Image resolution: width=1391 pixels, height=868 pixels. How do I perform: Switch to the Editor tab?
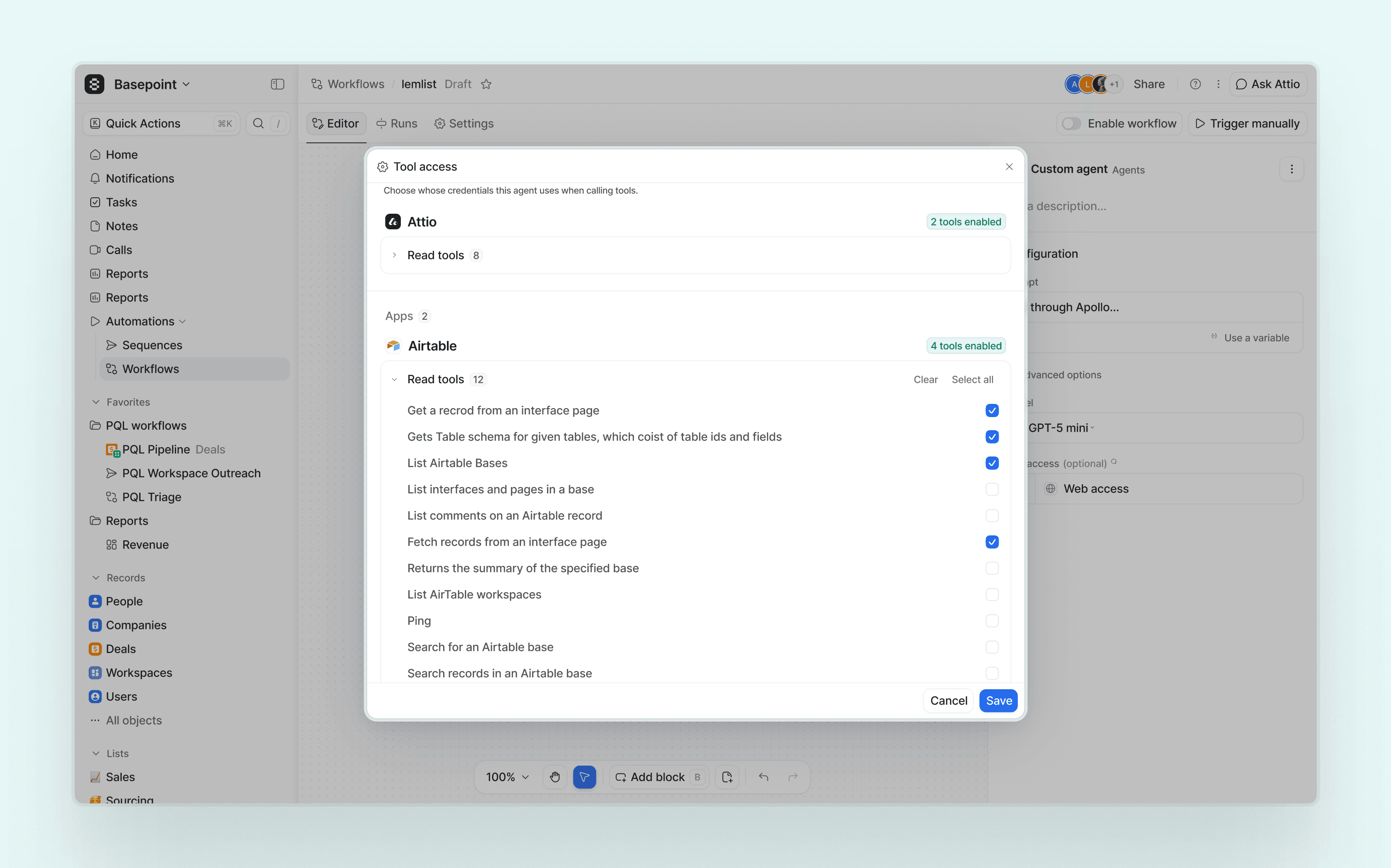[336, 124]
